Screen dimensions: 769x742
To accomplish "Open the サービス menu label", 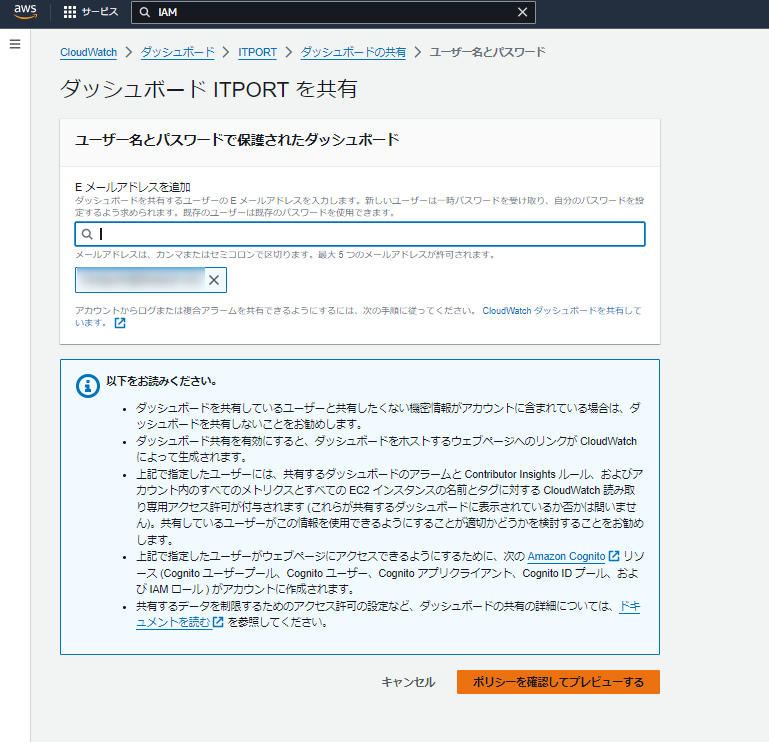I will [100, 12].
